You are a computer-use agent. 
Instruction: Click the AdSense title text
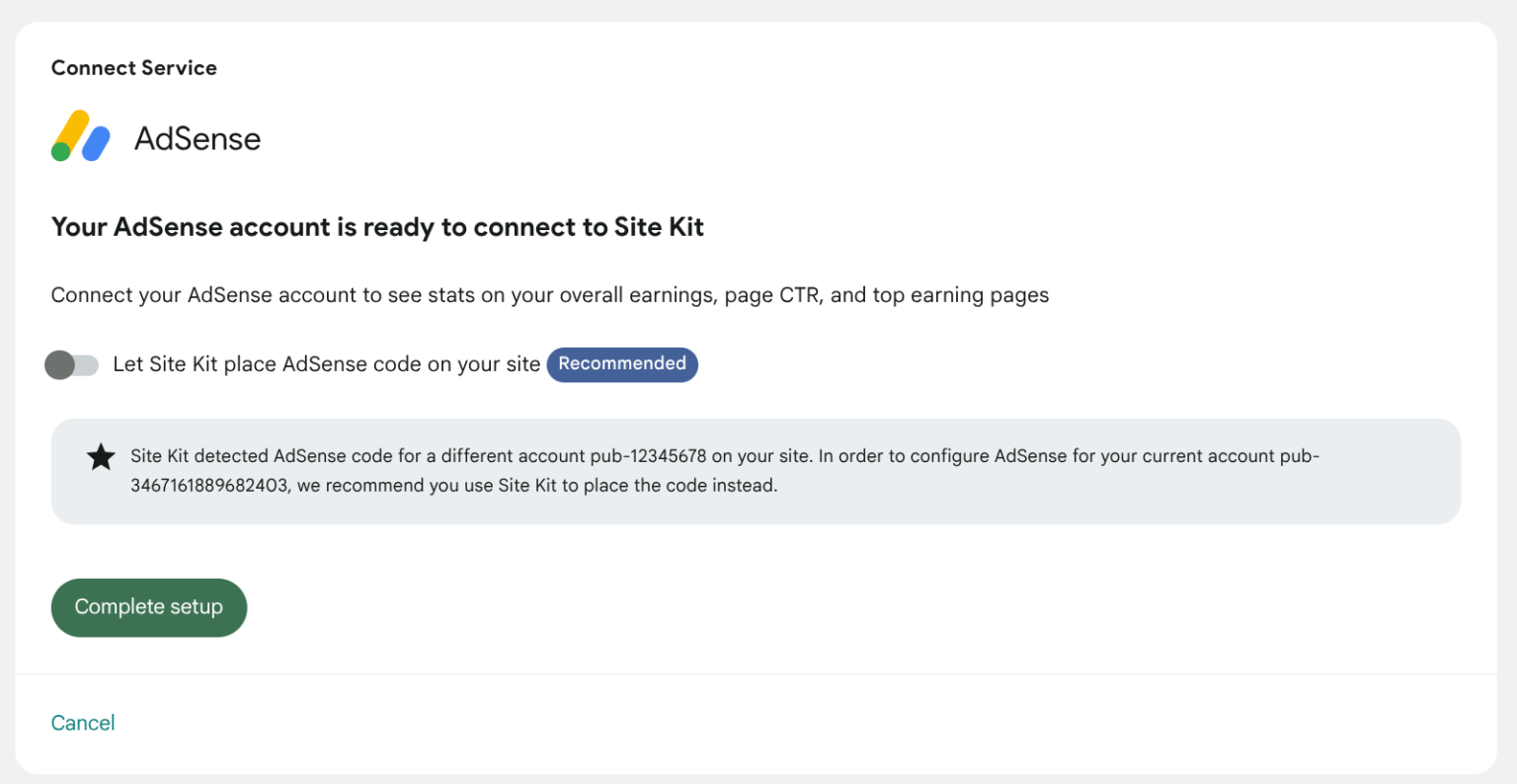point(198,138)
